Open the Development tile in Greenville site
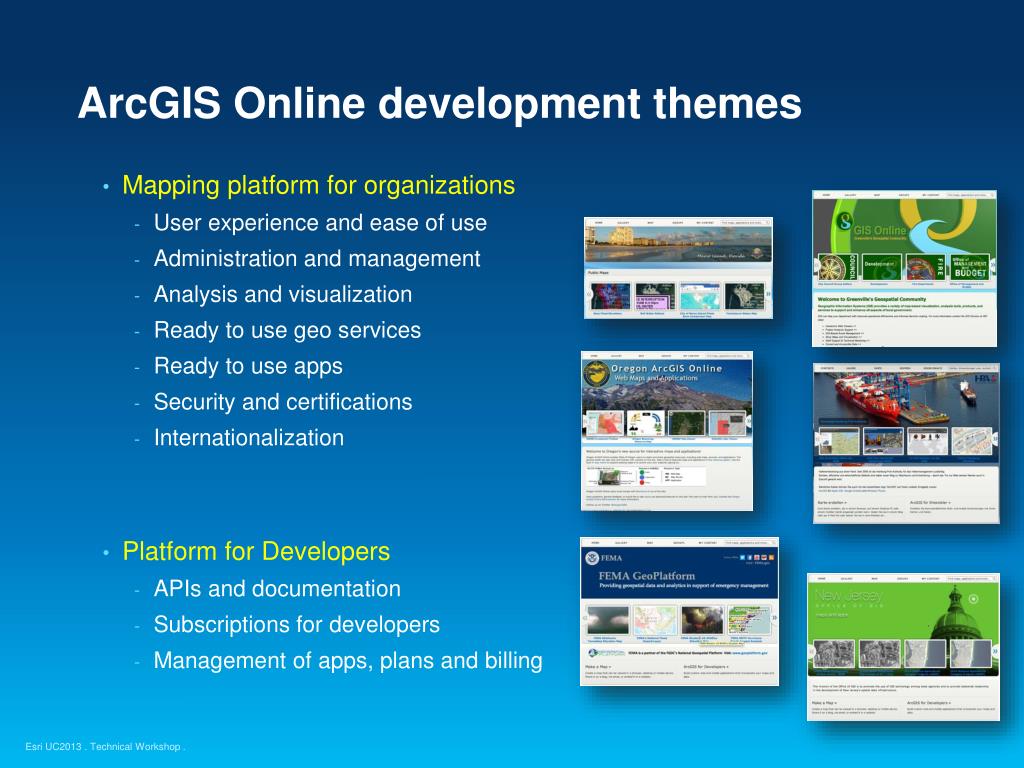The height and width of the screenshot is (768, 1024). click(x=882, y=267)
